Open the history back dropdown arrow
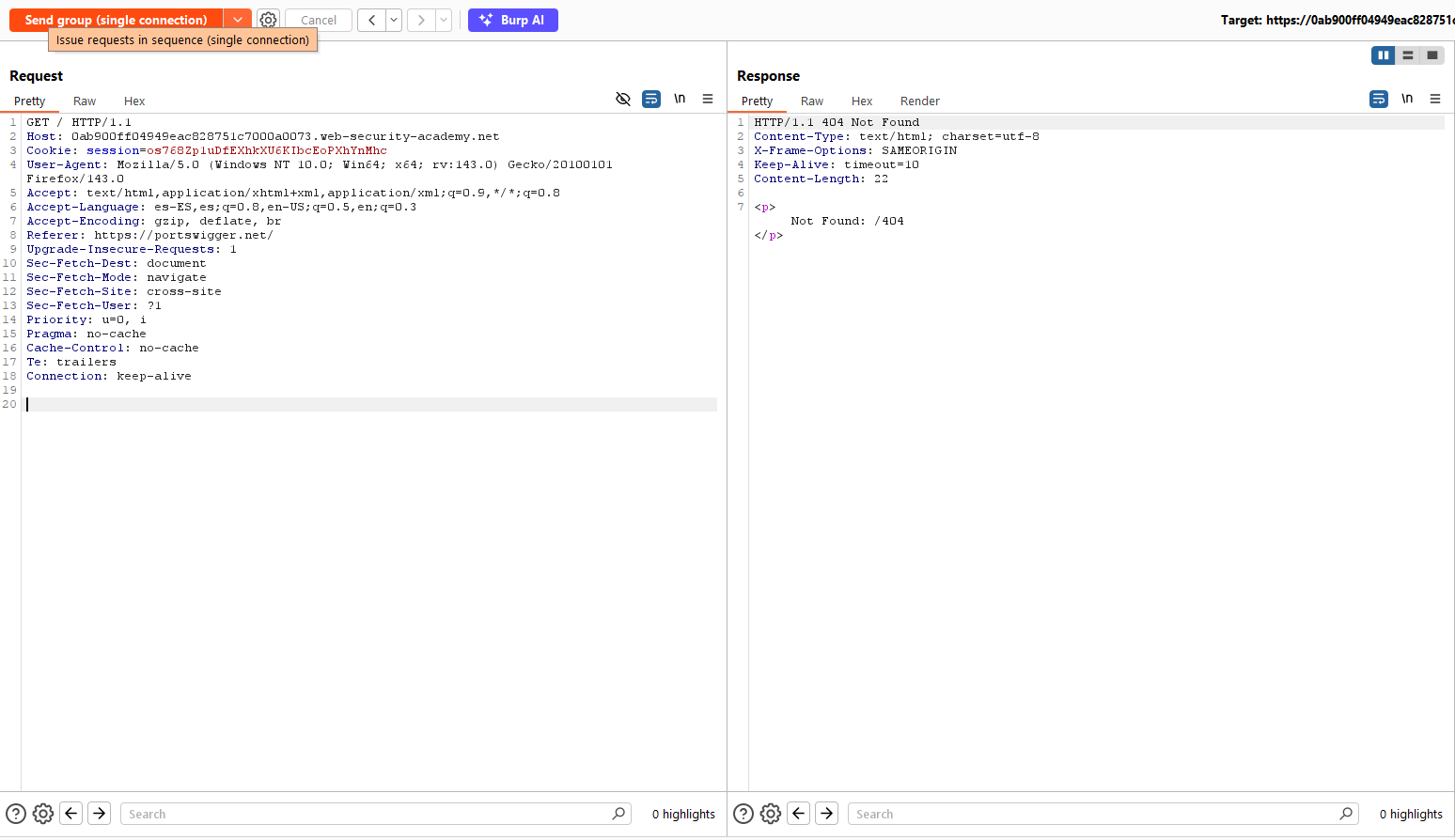This screenshot has height=840, width=1455. point(394,20)
